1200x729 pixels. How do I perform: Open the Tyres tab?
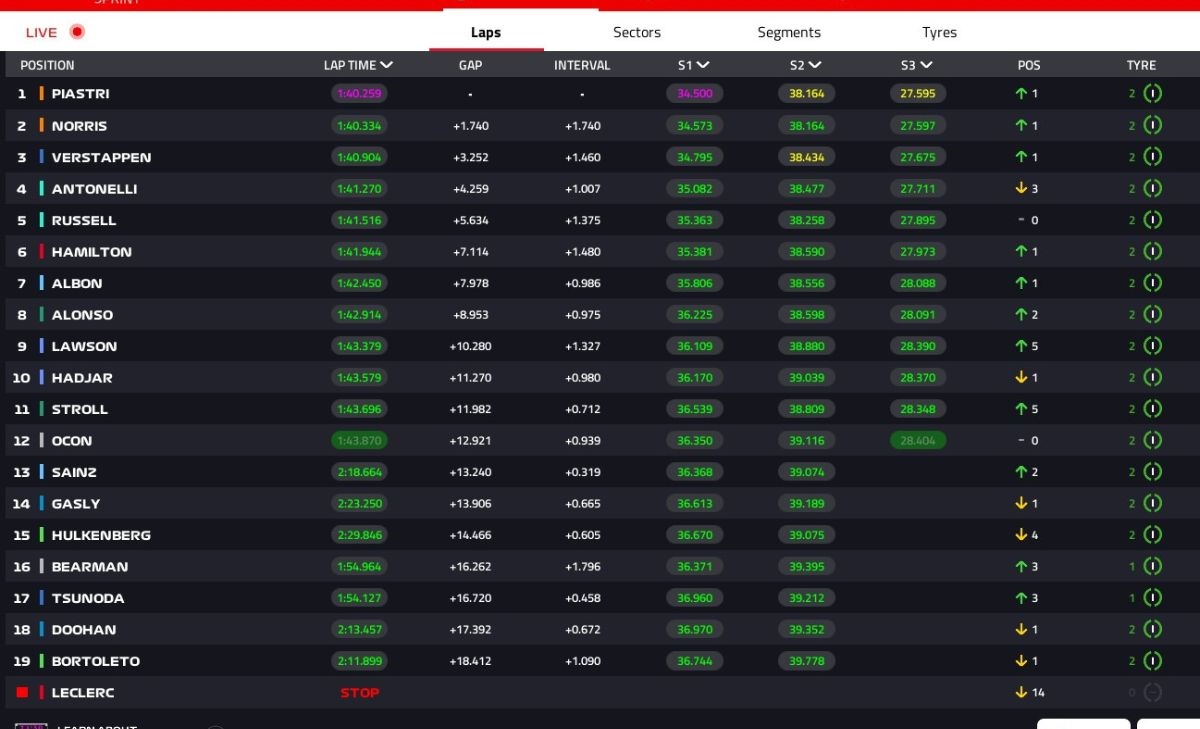coord(939,32)
